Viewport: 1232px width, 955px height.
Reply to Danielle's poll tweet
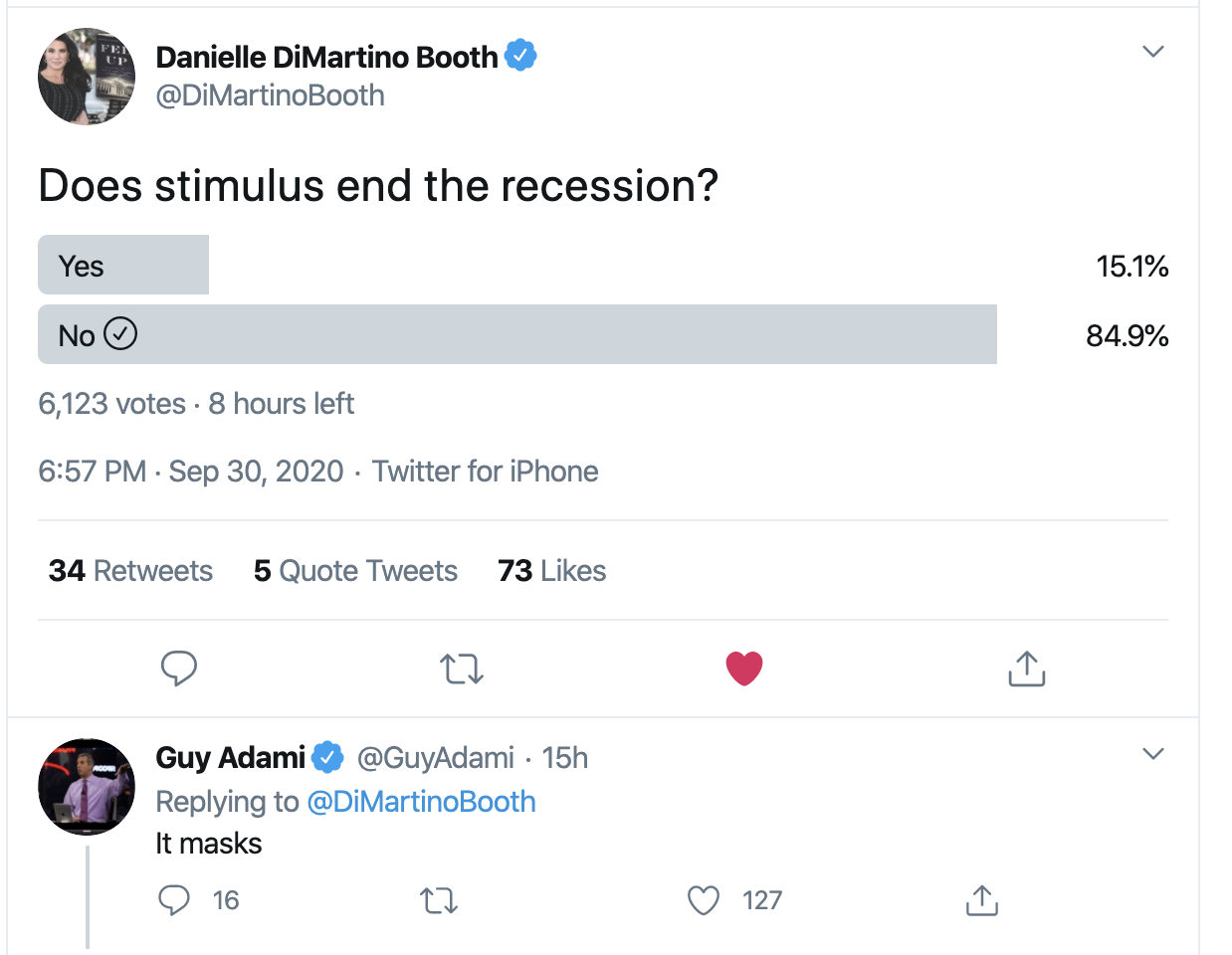point(179,668)
